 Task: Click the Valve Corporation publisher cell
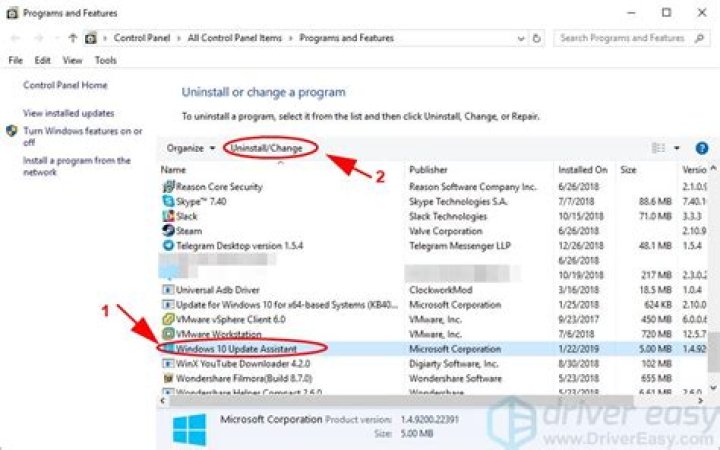tap(445, 231)
